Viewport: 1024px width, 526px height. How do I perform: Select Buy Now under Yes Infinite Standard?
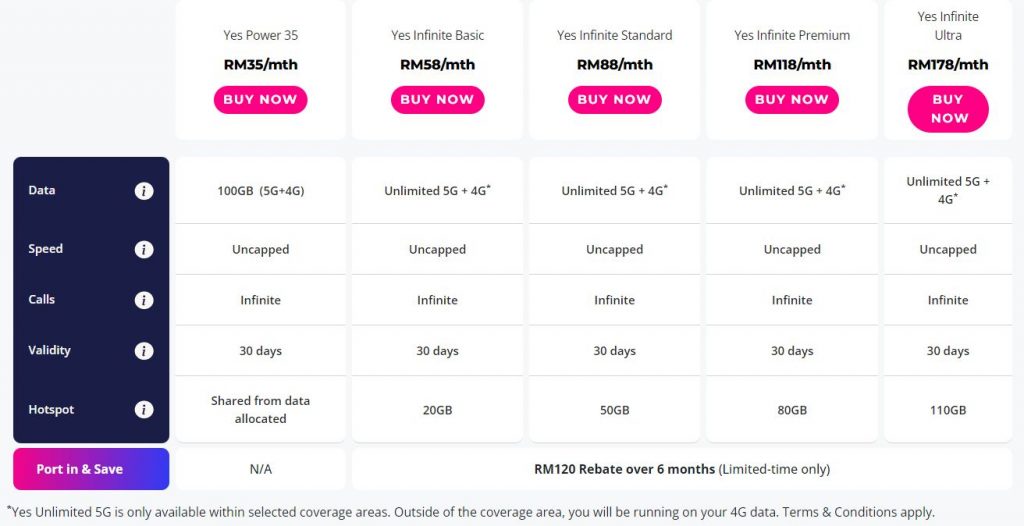click(x=615, y=100)
